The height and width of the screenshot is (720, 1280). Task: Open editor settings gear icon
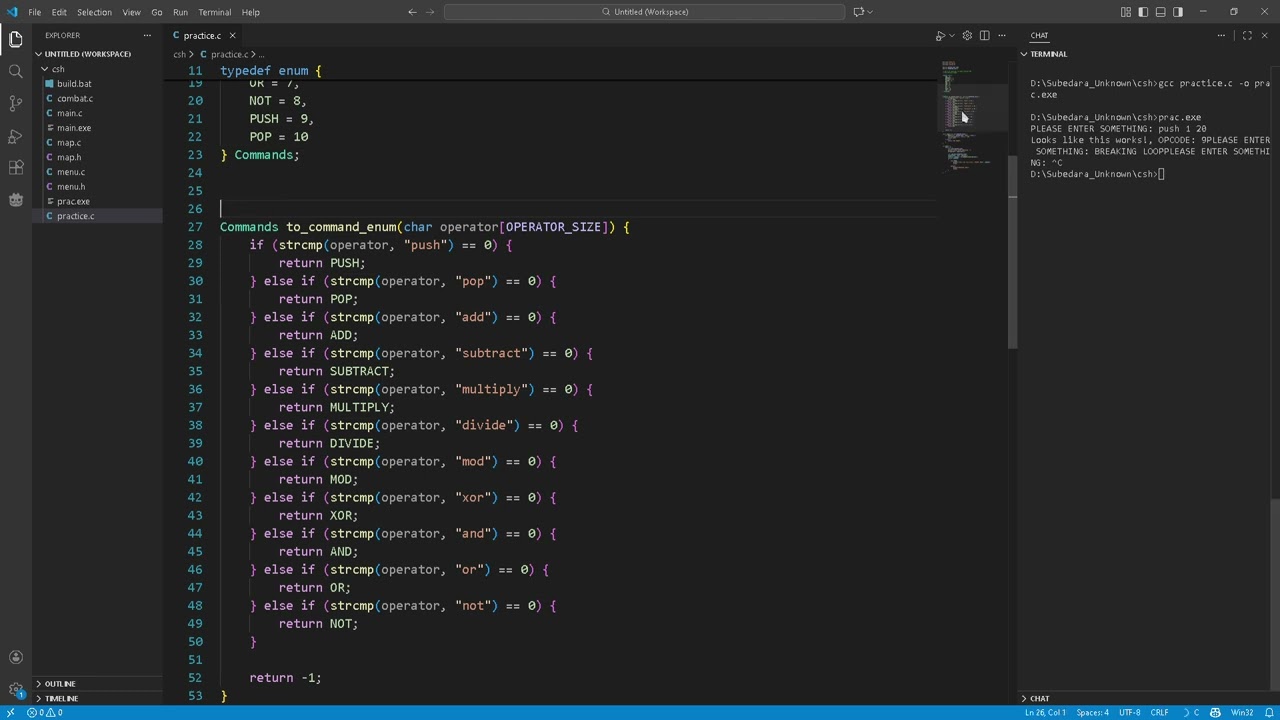[967, 36]
